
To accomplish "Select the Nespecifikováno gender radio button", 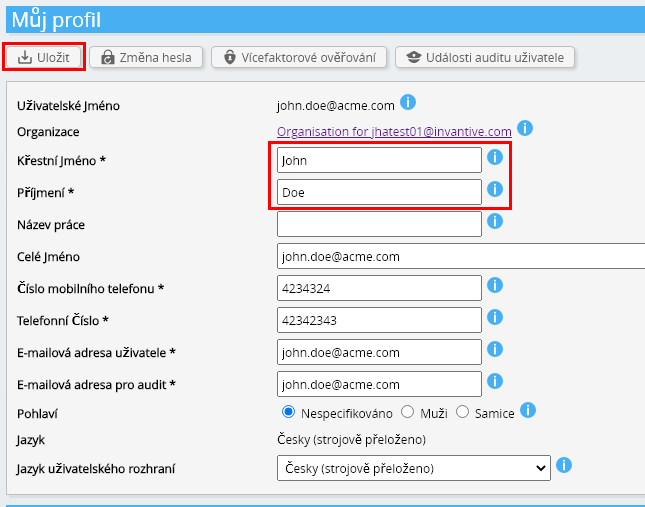I will (288, 412).
